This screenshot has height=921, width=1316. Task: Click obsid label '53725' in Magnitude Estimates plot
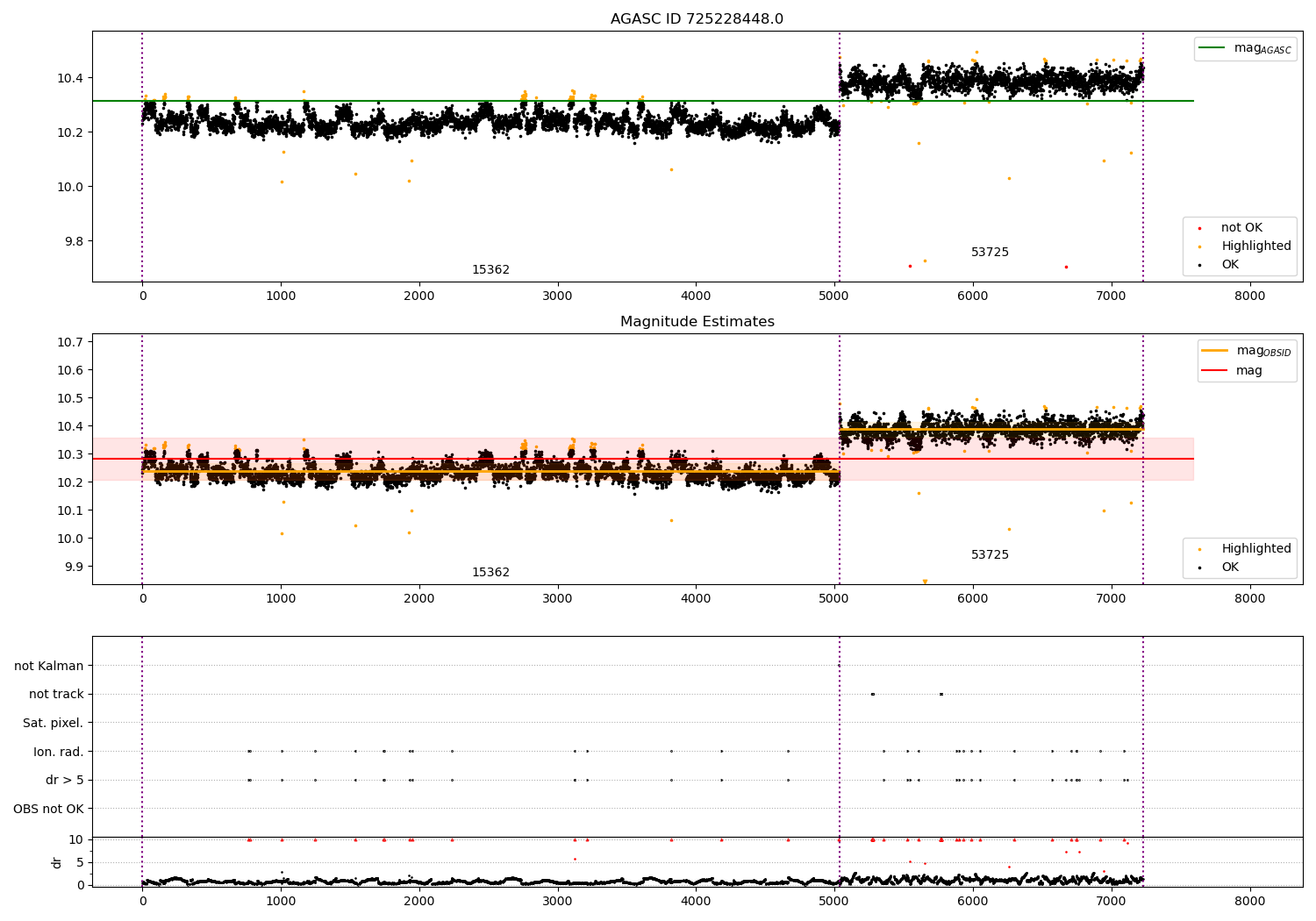click(x=990, y=555)
